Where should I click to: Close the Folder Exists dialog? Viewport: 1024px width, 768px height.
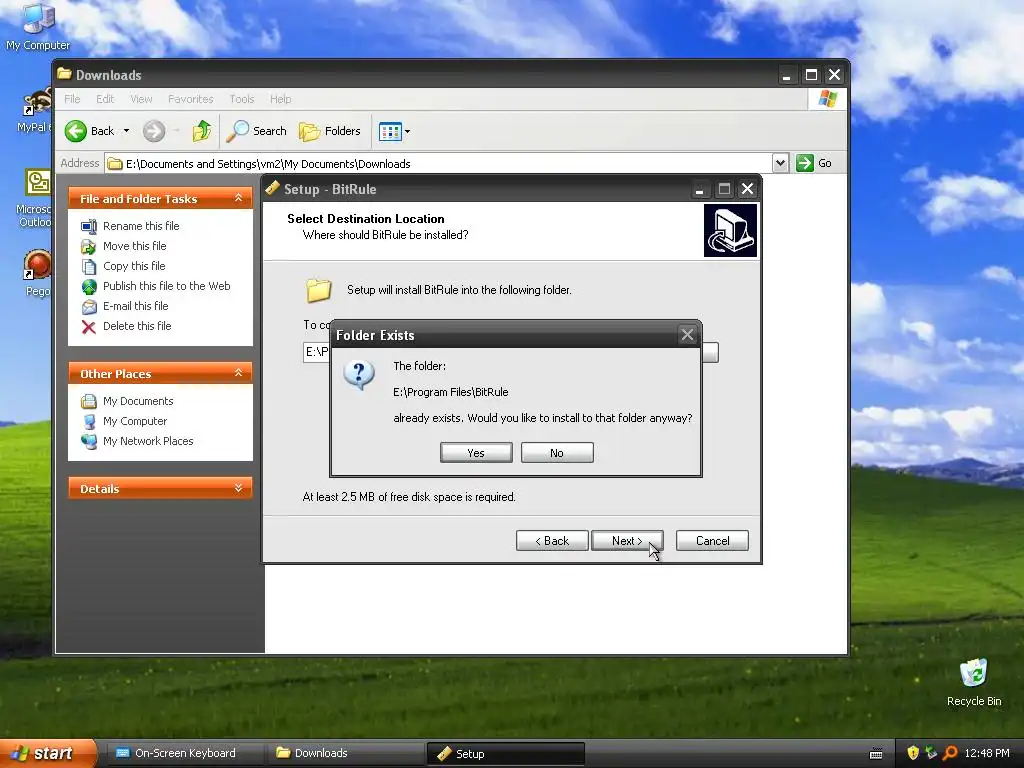[687, 335]
